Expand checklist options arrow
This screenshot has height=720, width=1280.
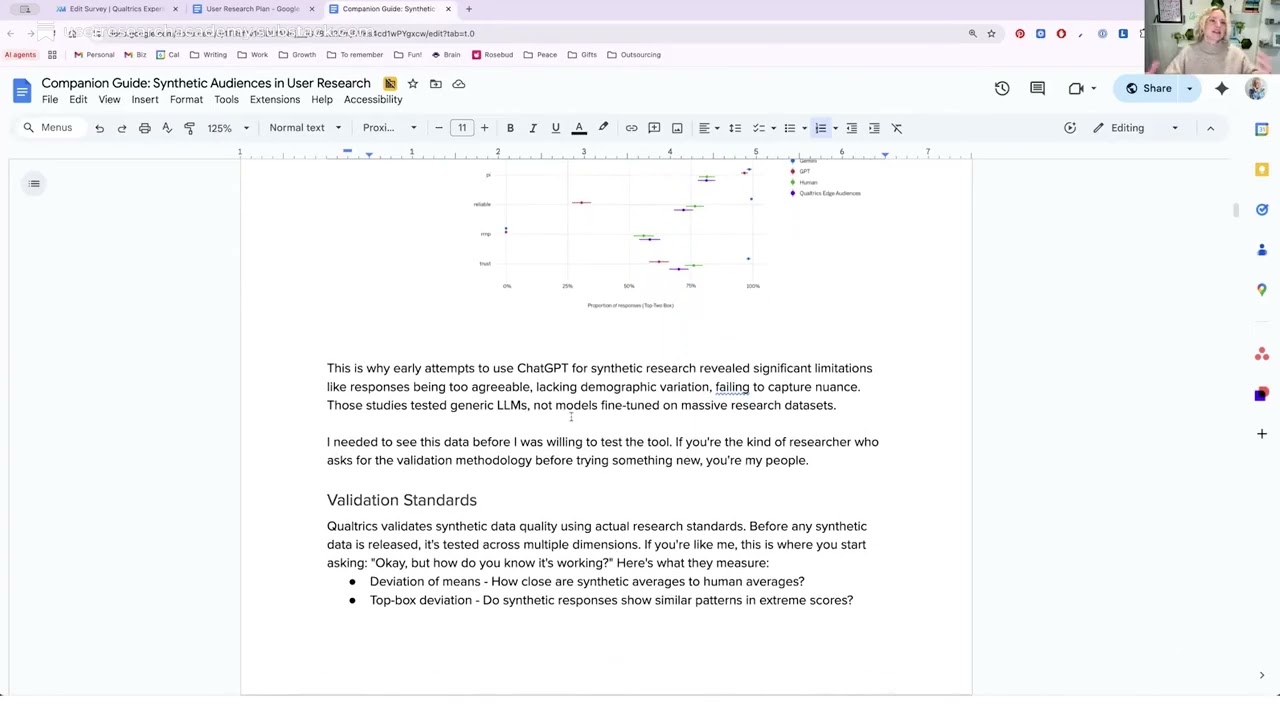coord(773,128)
